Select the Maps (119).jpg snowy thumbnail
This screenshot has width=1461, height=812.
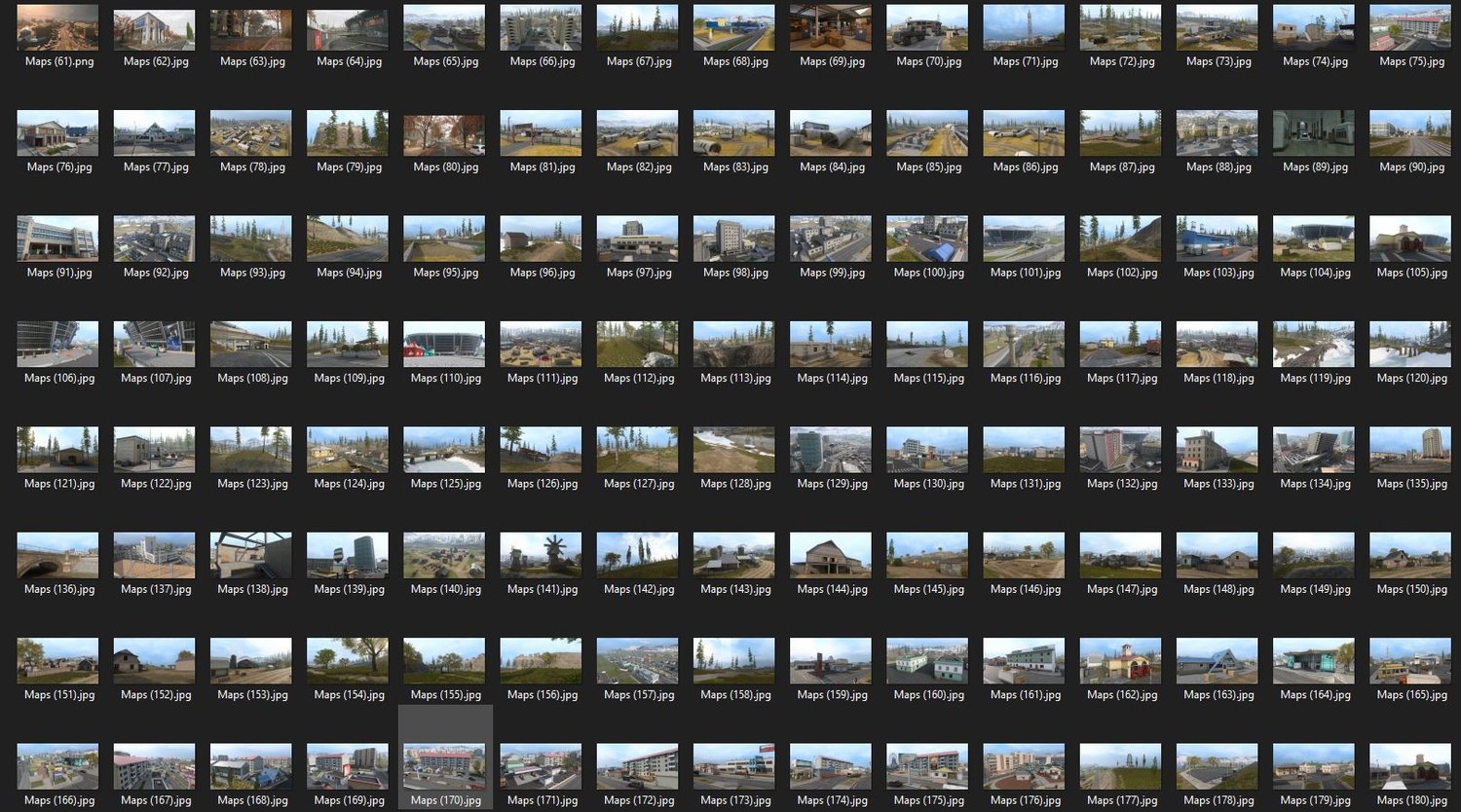coord(1314,345)
